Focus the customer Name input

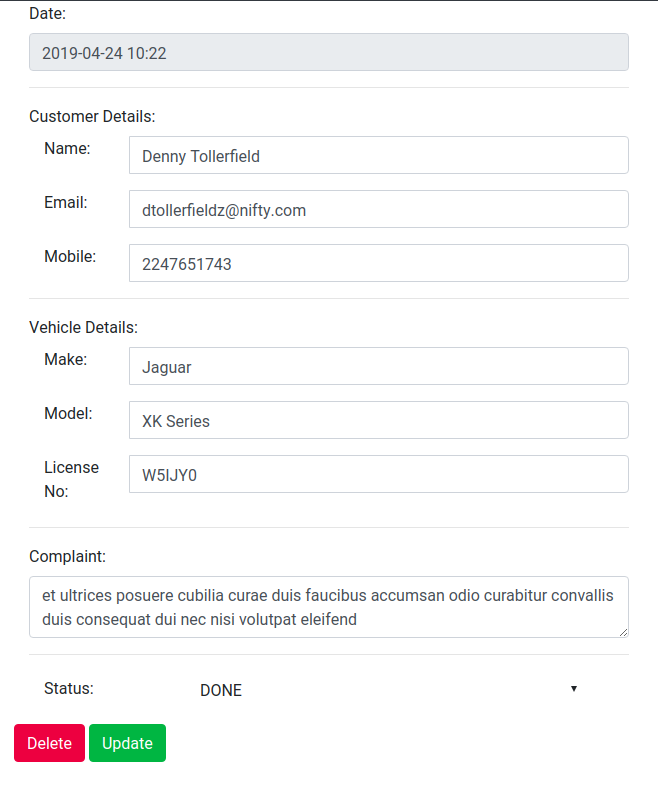(378, 155)
